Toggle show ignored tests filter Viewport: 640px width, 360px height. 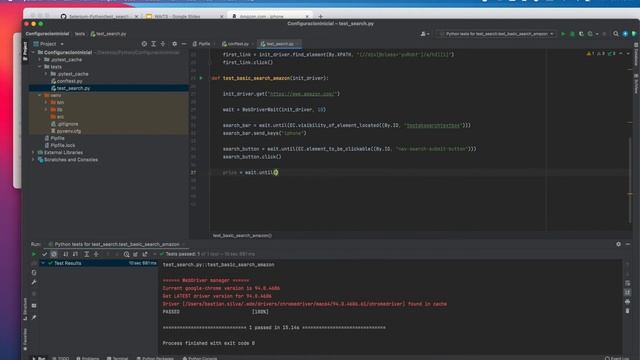54,254
